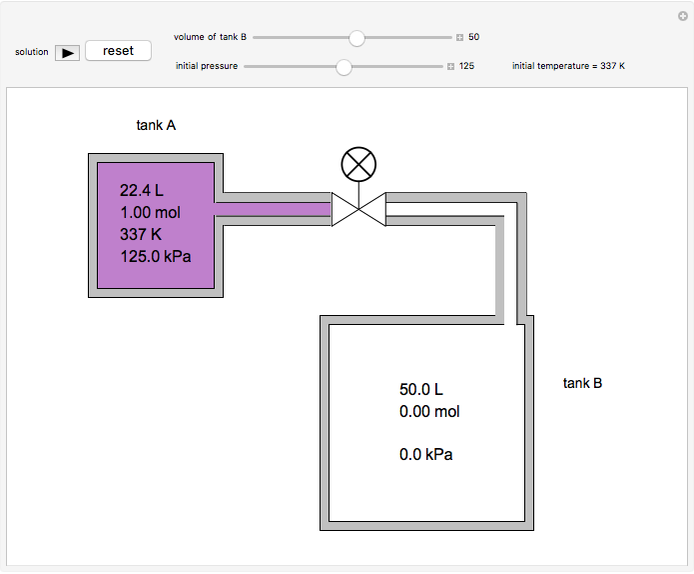Click the volume of tank B slider thumb
The width and height of the screenshot is (694, 574).
356,37
